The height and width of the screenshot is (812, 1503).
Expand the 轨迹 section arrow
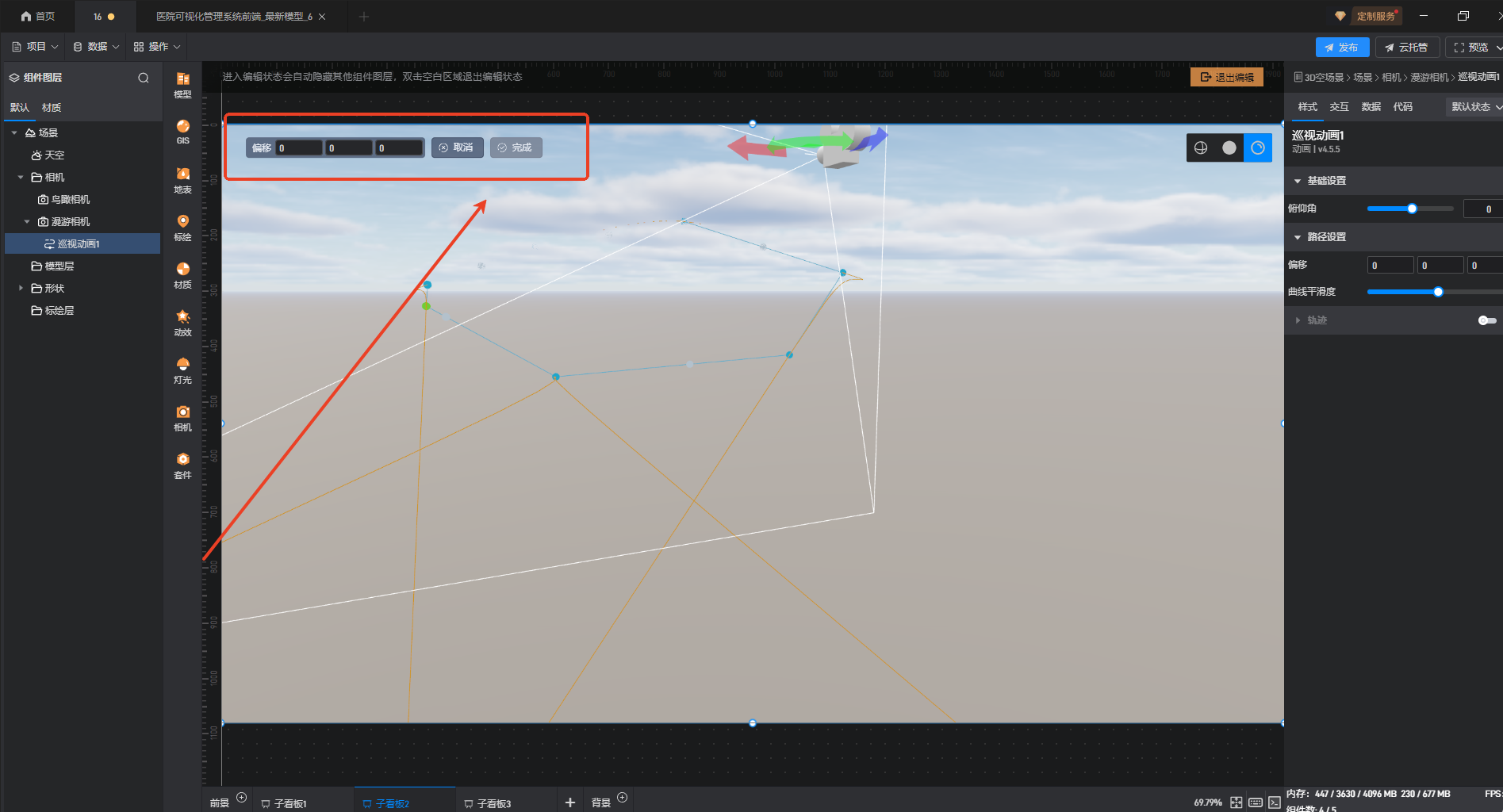1298,320
